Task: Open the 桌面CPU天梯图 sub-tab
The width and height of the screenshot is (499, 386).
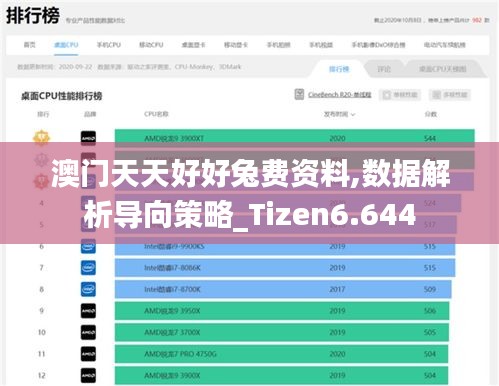Action: [x=442, y=69]
